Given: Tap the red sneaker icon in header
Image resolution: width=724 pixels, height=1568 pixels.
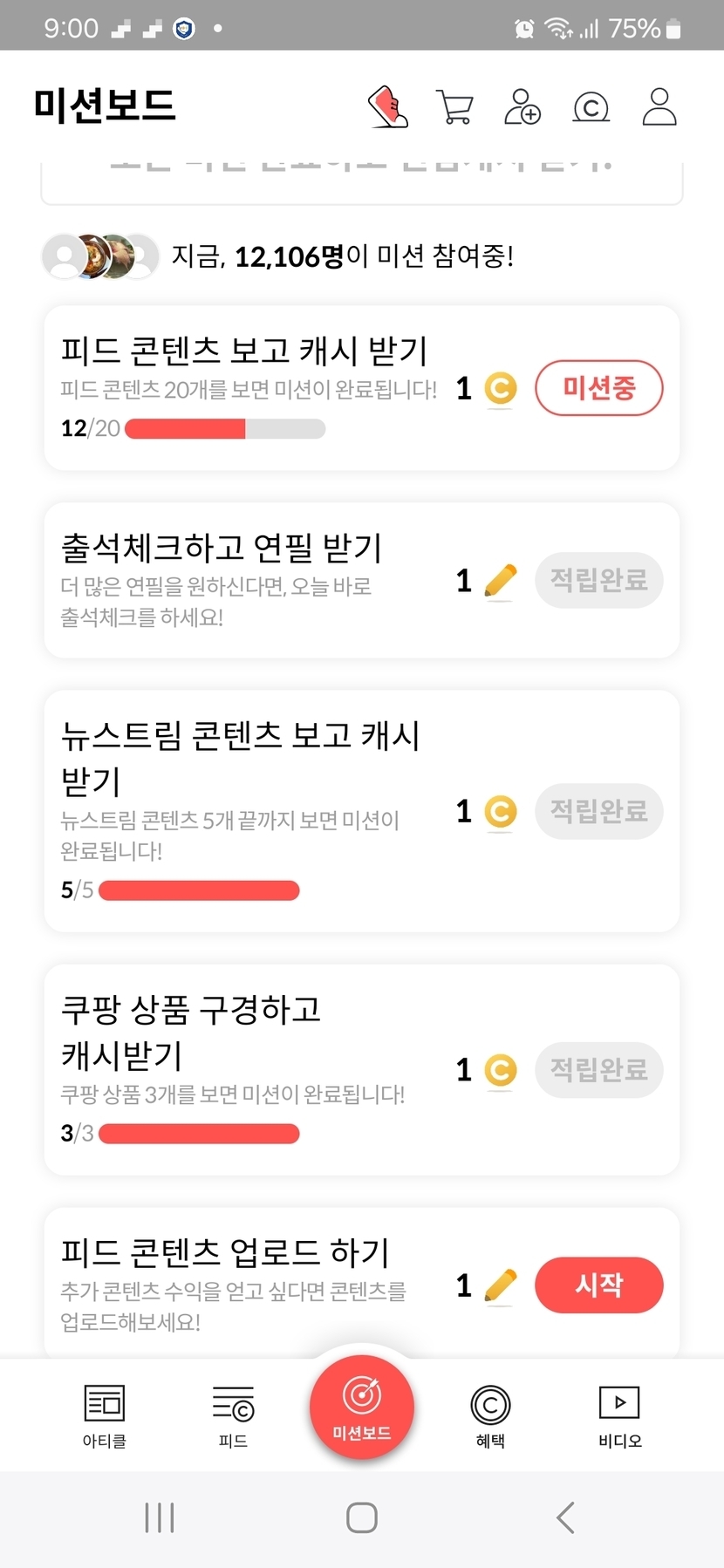Looking at the screenshot, I should pos(388,106).
